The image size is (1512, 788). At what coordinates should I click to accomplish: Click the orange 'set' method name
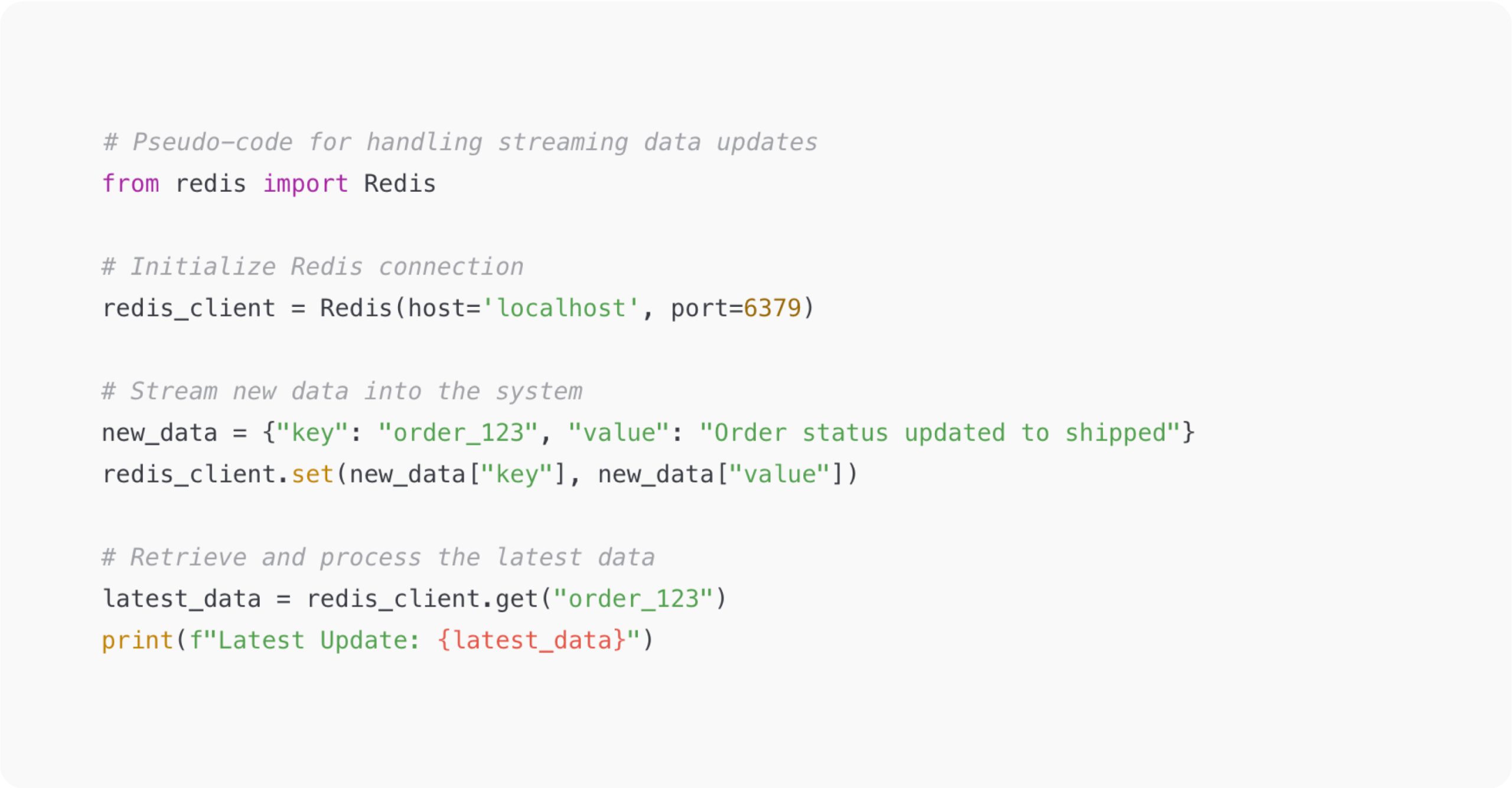tap(312, 474)
